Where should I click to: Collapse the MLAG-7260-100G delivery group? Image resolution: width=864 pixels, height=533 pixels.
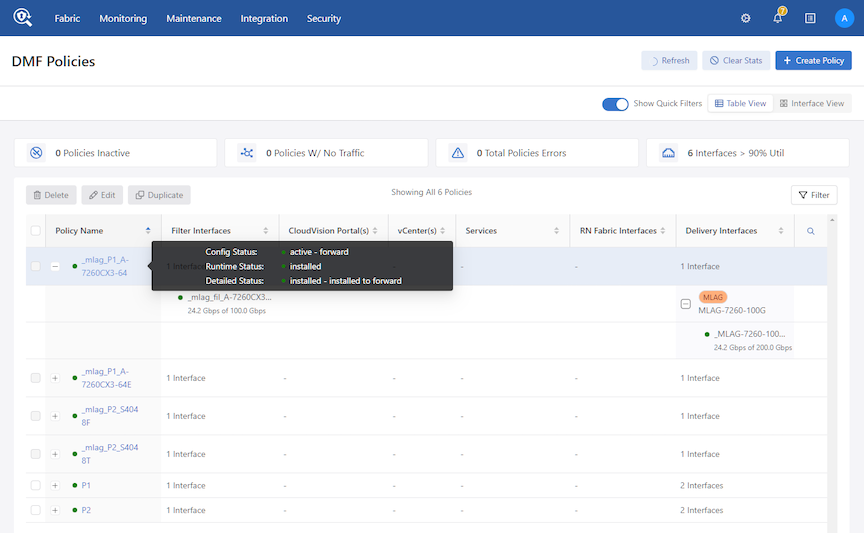click(x=685, y=304)
